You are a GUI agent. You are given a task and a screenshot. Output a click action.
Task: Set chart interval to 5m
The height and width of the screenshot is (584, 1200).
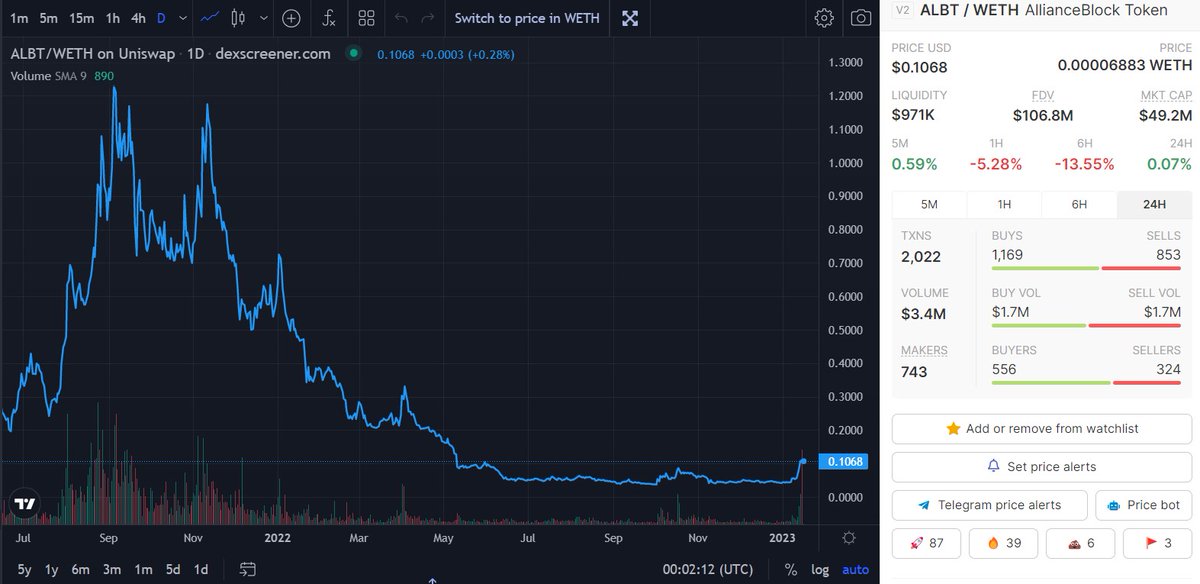[49, 18]
